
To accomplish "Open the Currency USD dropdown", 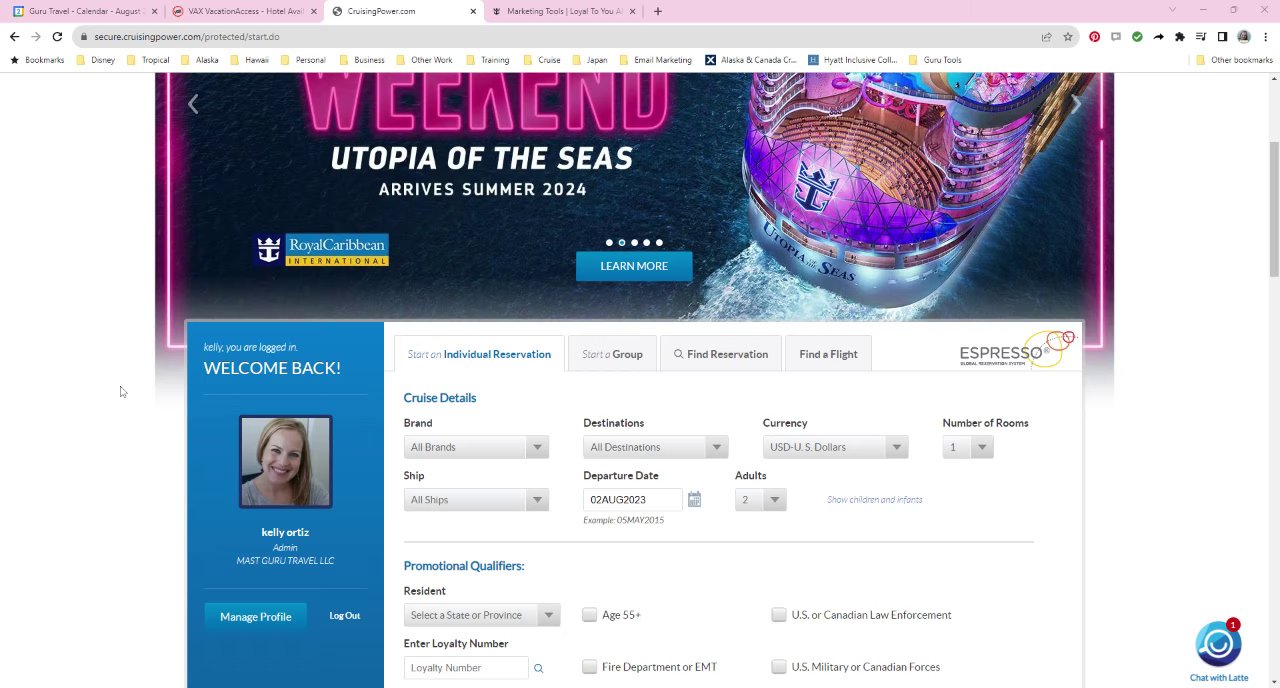I will pos(835,447).
